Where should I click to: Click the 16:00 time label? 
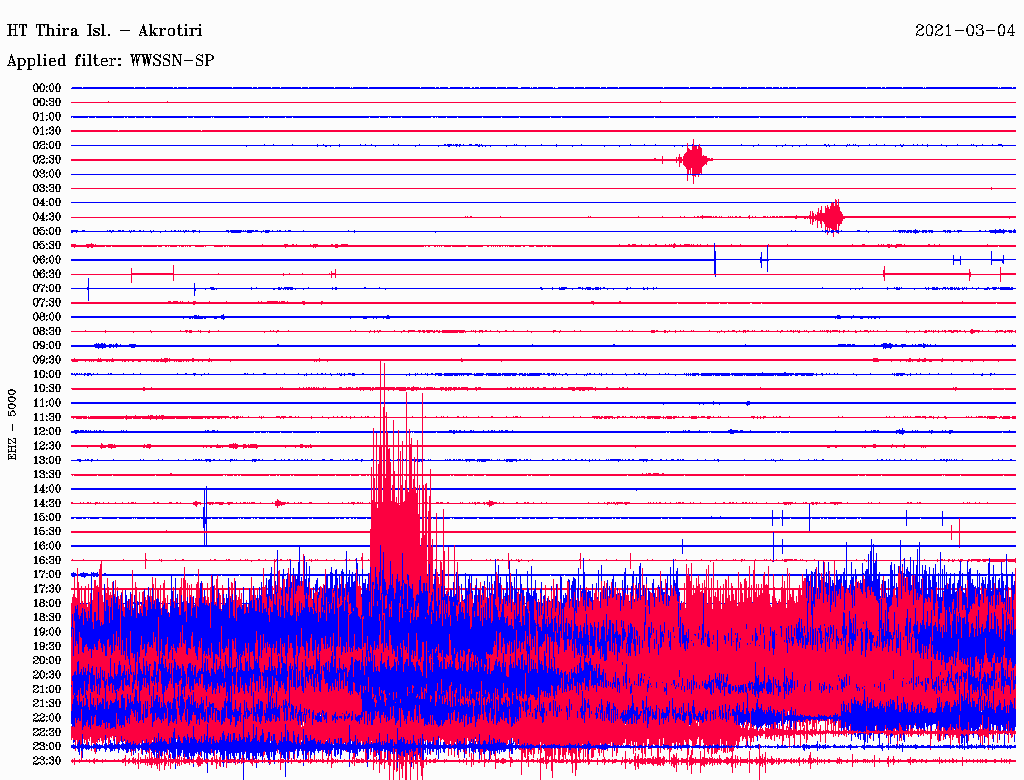pyautogui.click(x=47, y=546)
